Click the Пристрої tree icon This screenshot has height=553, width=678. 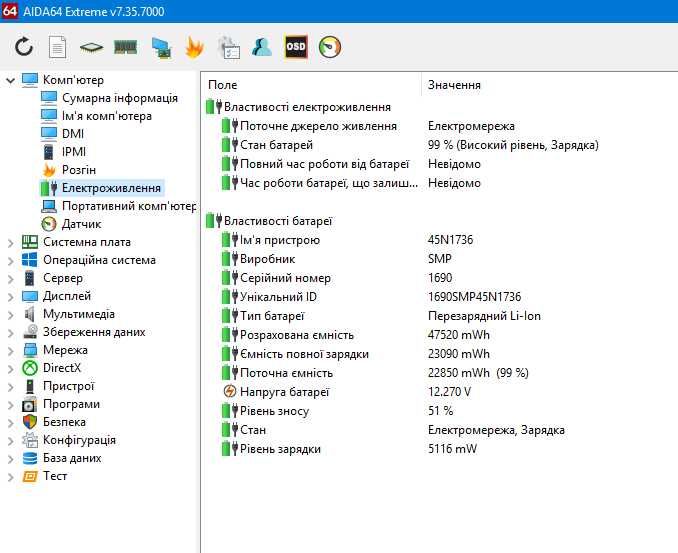(30, 386)
